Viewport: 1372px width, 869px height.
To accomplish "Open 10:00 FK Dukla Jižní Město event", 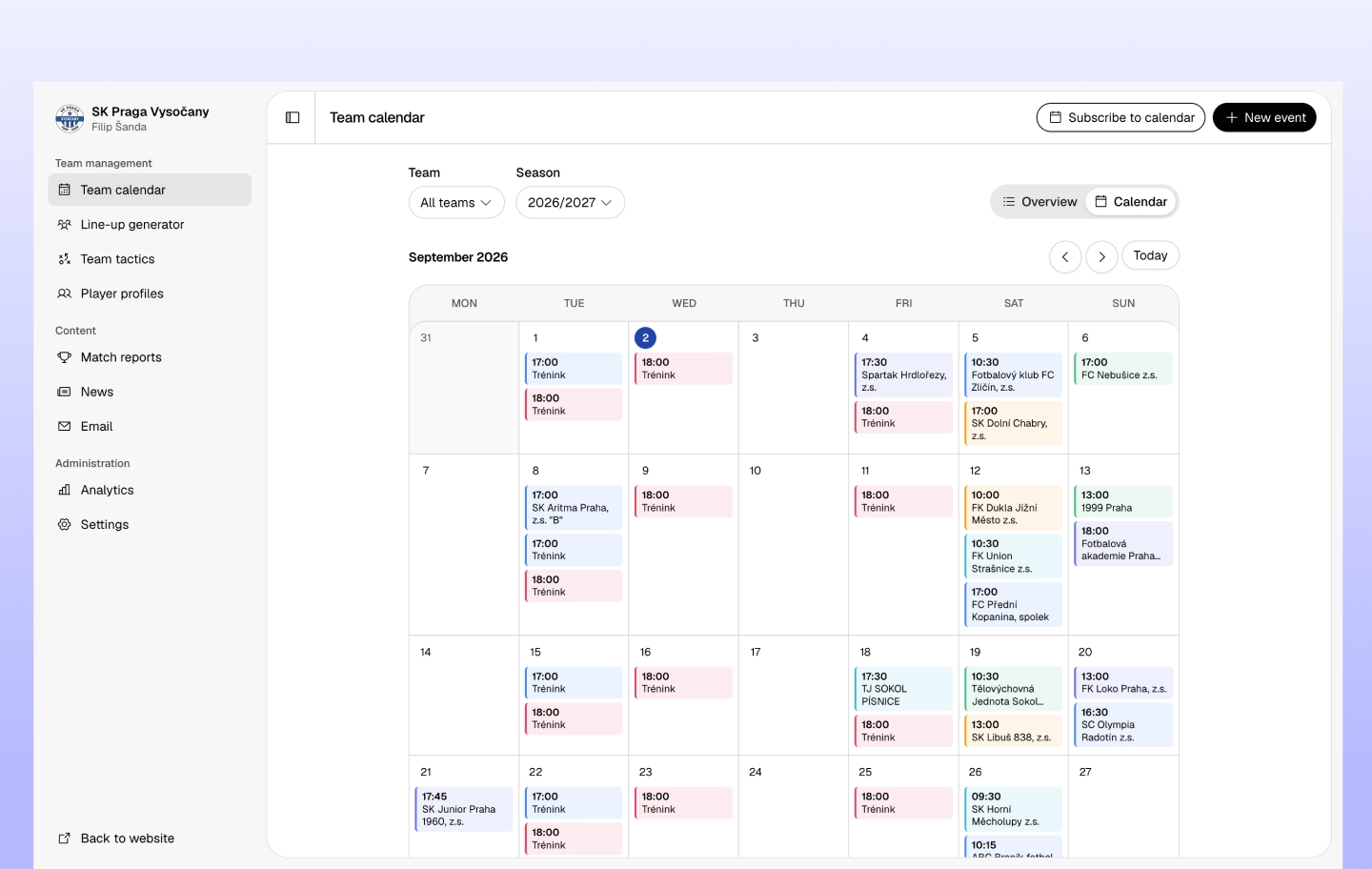I will click(x=1013, y=507).
